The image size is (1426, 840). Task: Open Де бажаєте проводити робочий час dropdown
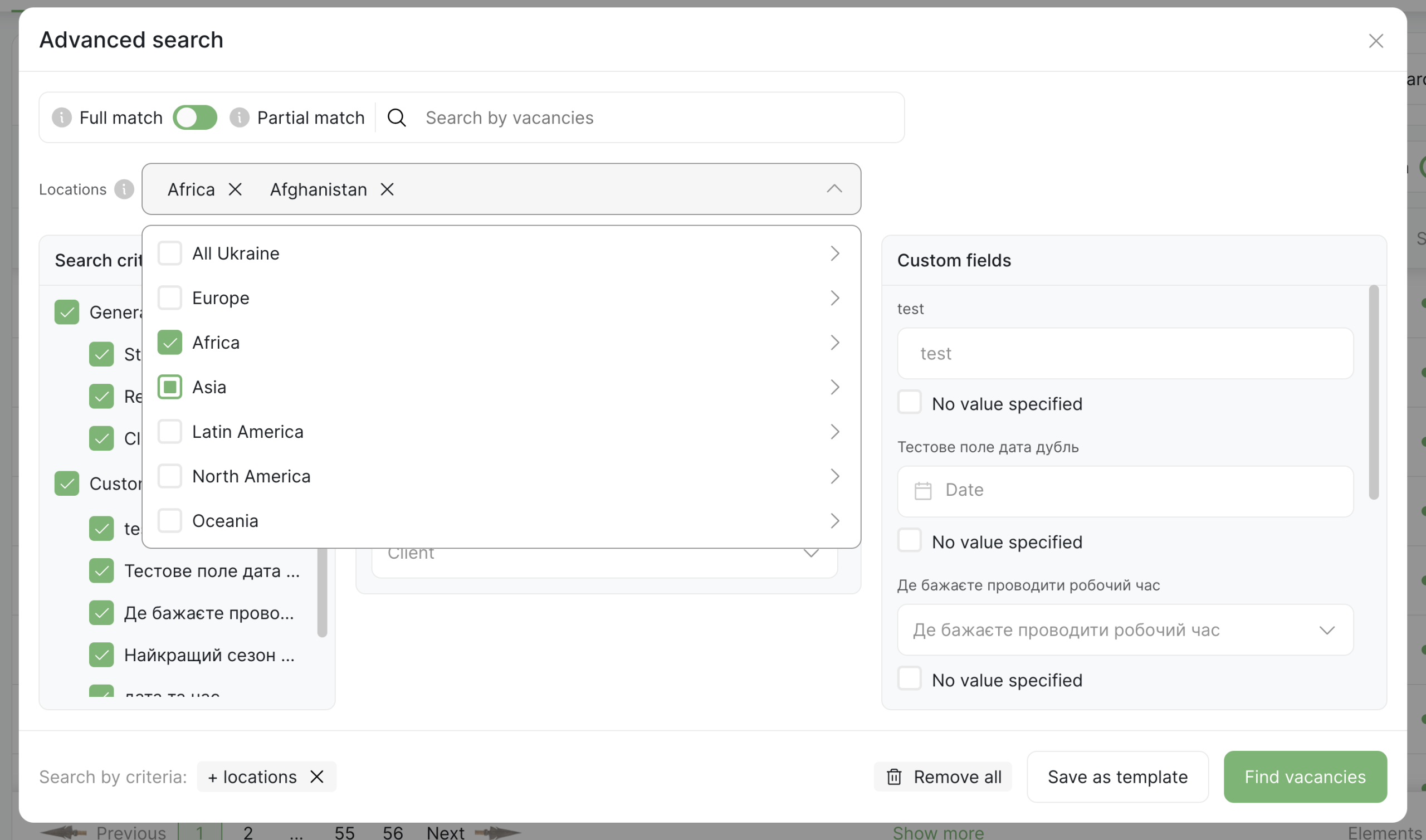click(1125, 630)
